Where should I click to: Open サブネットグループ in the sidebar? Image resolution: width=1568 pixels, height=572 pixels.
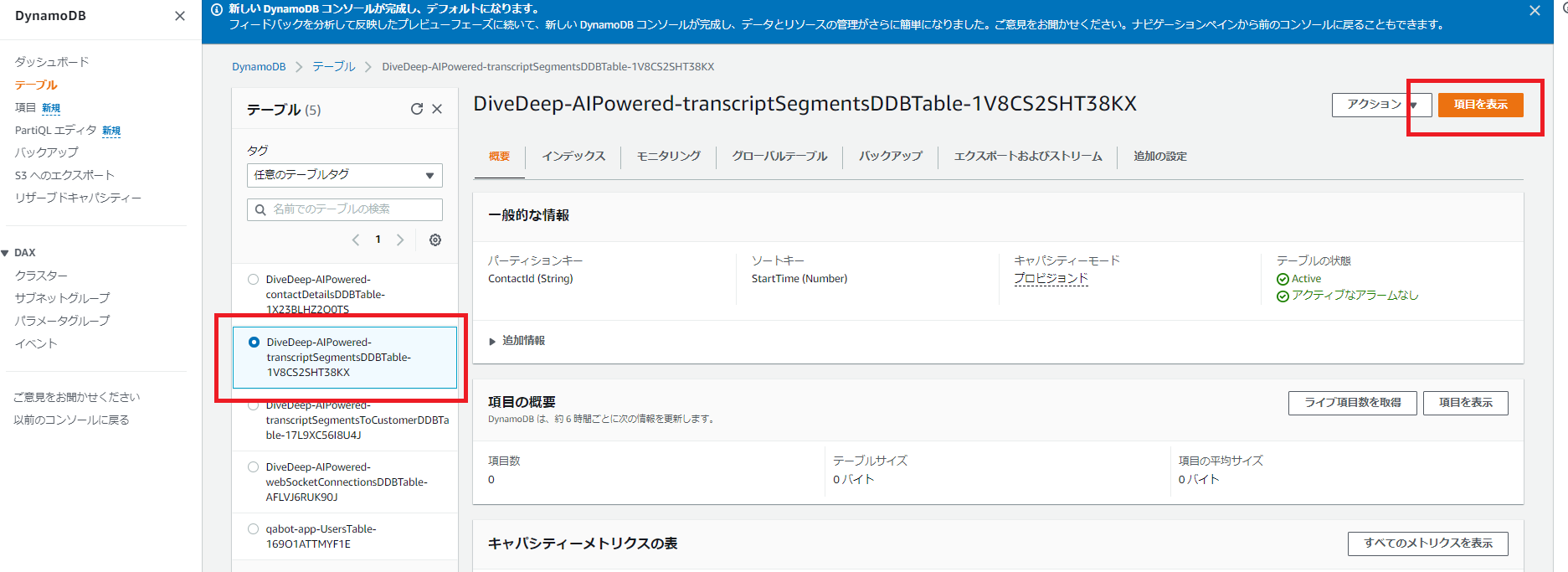click(x=62, y=298)
